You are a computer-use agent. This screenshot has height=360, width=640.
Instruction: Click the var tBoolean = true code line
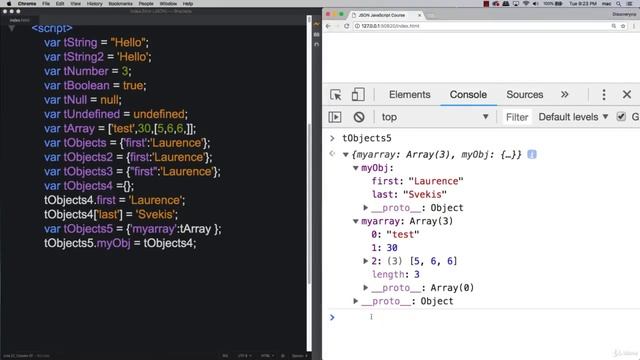(95, 85)
